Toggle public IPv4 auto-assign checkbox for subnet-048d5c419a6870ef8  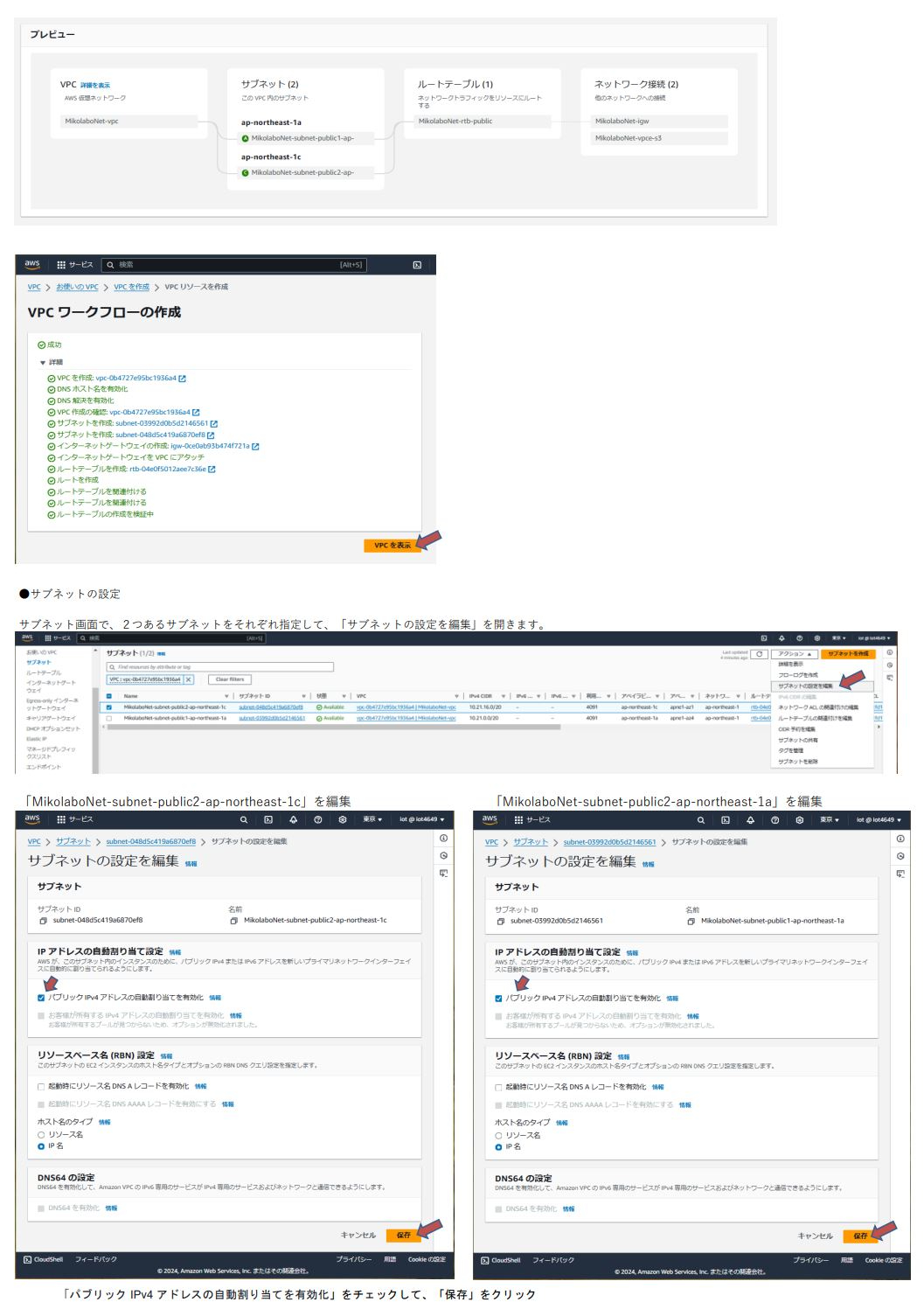click(41, 998)
